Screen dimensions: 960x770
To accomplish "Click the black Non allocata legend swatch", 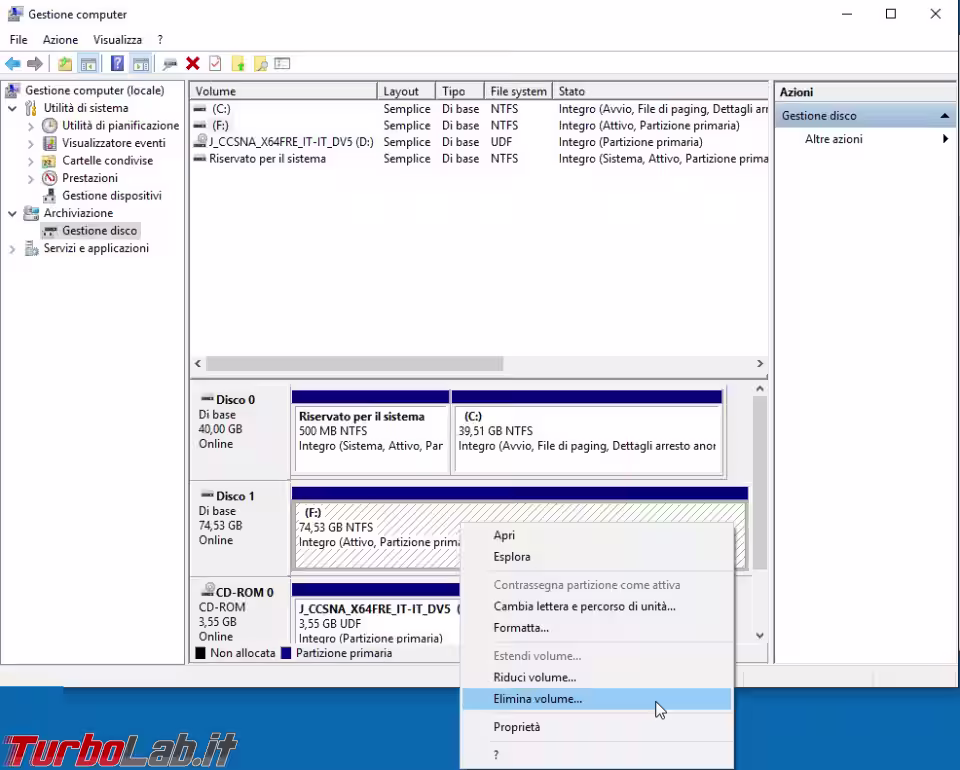I will 200,653.
